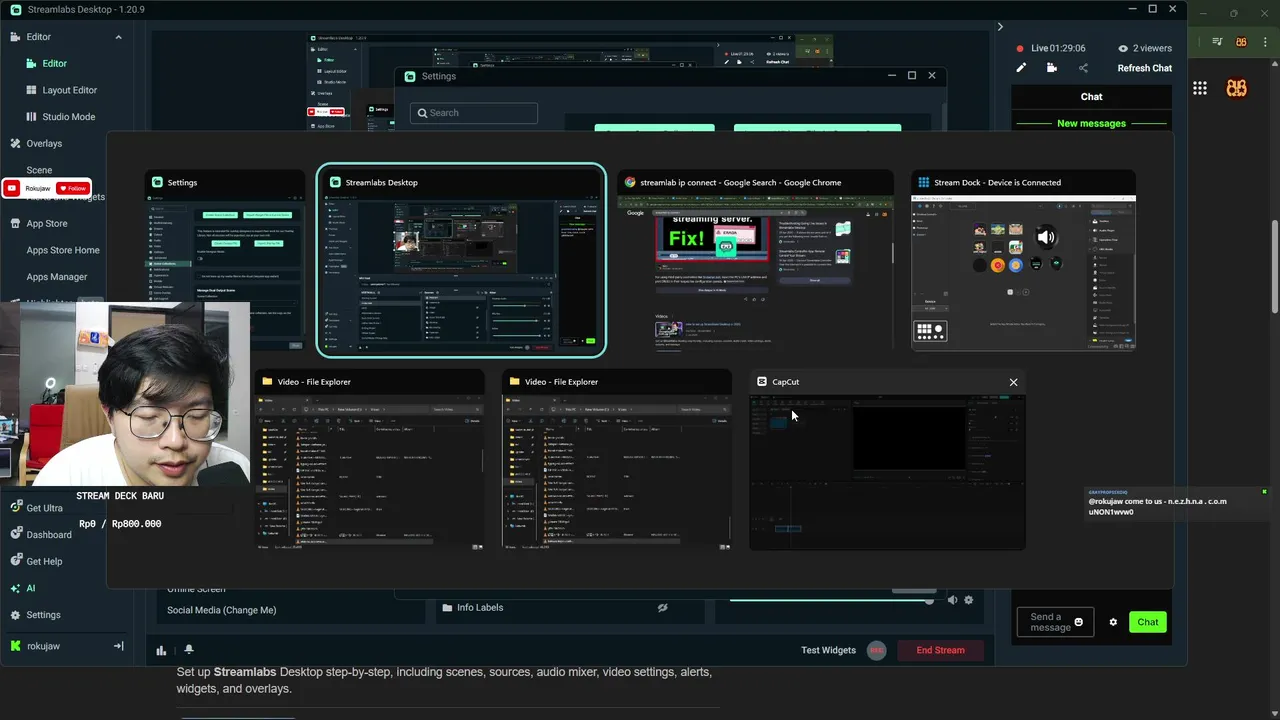Image resolution: width=1280 pixels, height=720 pixels.
Task: Open the Stream Dock window thumbnail
Action: [1023, 260]
